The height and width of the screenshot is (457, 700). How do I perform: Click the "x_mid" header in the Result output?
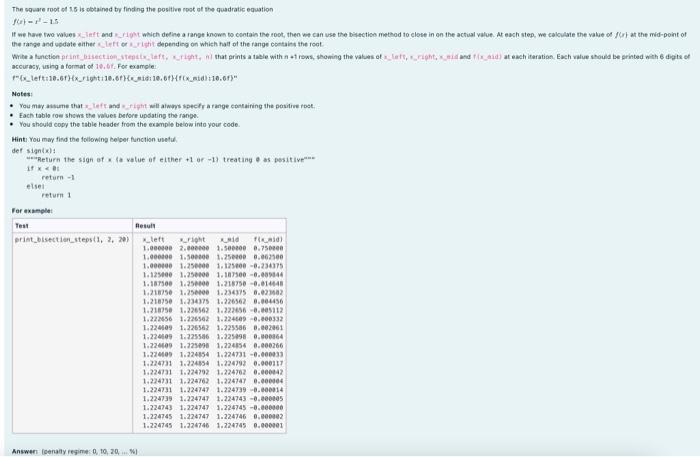(x=229, y=240)
